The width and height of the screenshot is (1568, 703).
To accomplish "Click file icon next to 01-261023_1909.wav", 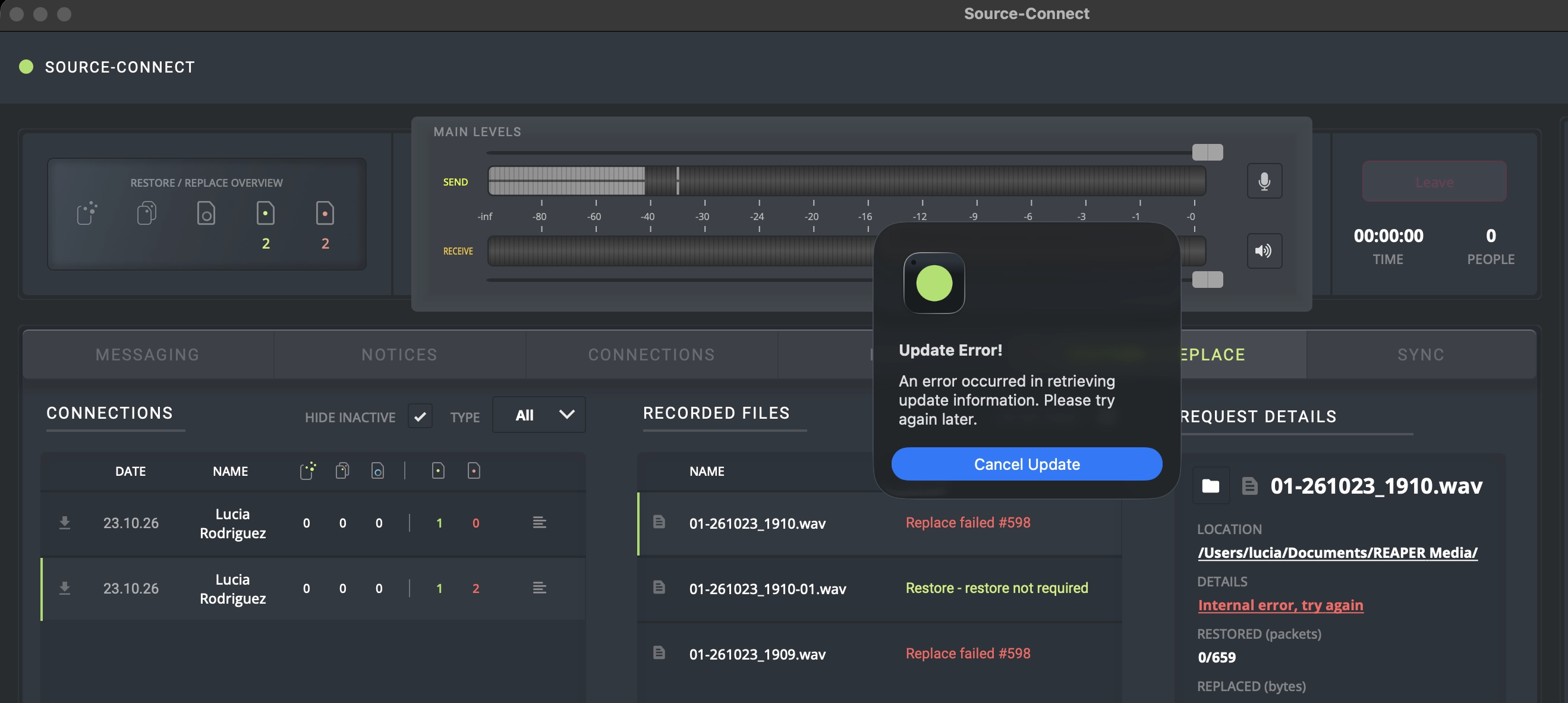I will (659, 652).
